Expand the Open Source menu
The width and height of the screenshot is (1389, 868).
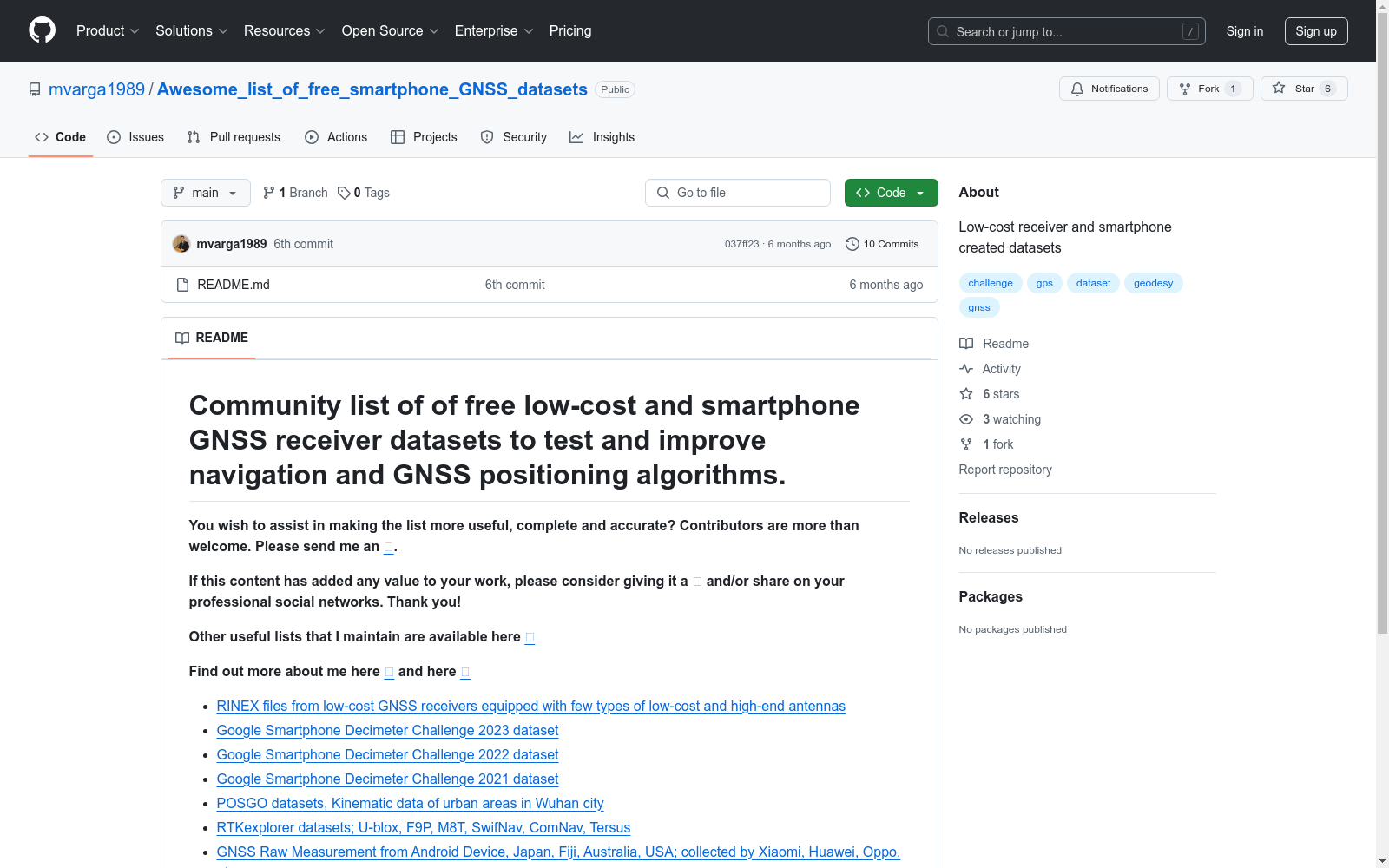click(x=390, y=31)
